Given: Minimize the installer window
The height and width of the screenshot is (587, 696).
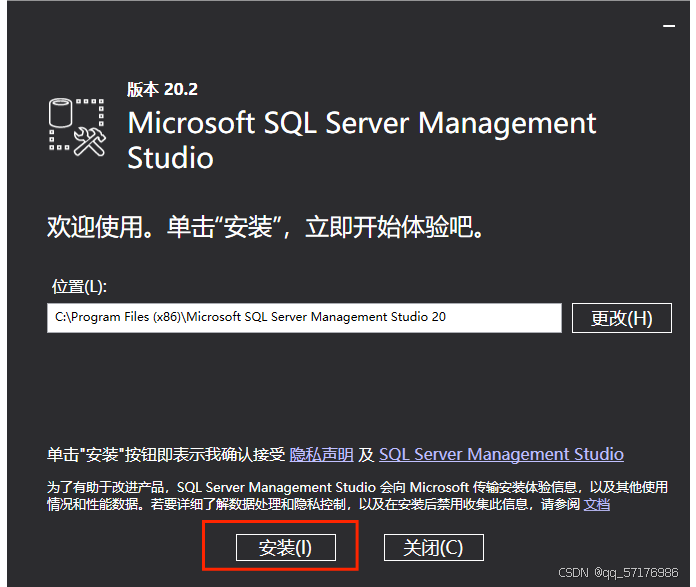Looking at the screenshot, I should (669, 26).
